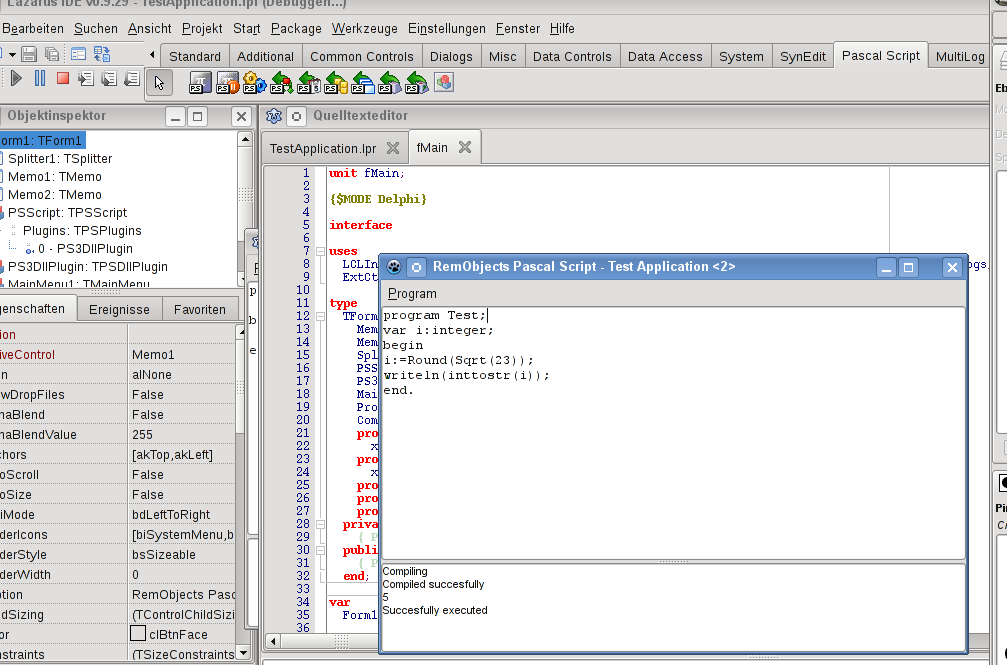This screenshot has height=665, width=1007.
Task: Open the Ereignisse tab in Objektinspektor
Action: click(119, 309)
